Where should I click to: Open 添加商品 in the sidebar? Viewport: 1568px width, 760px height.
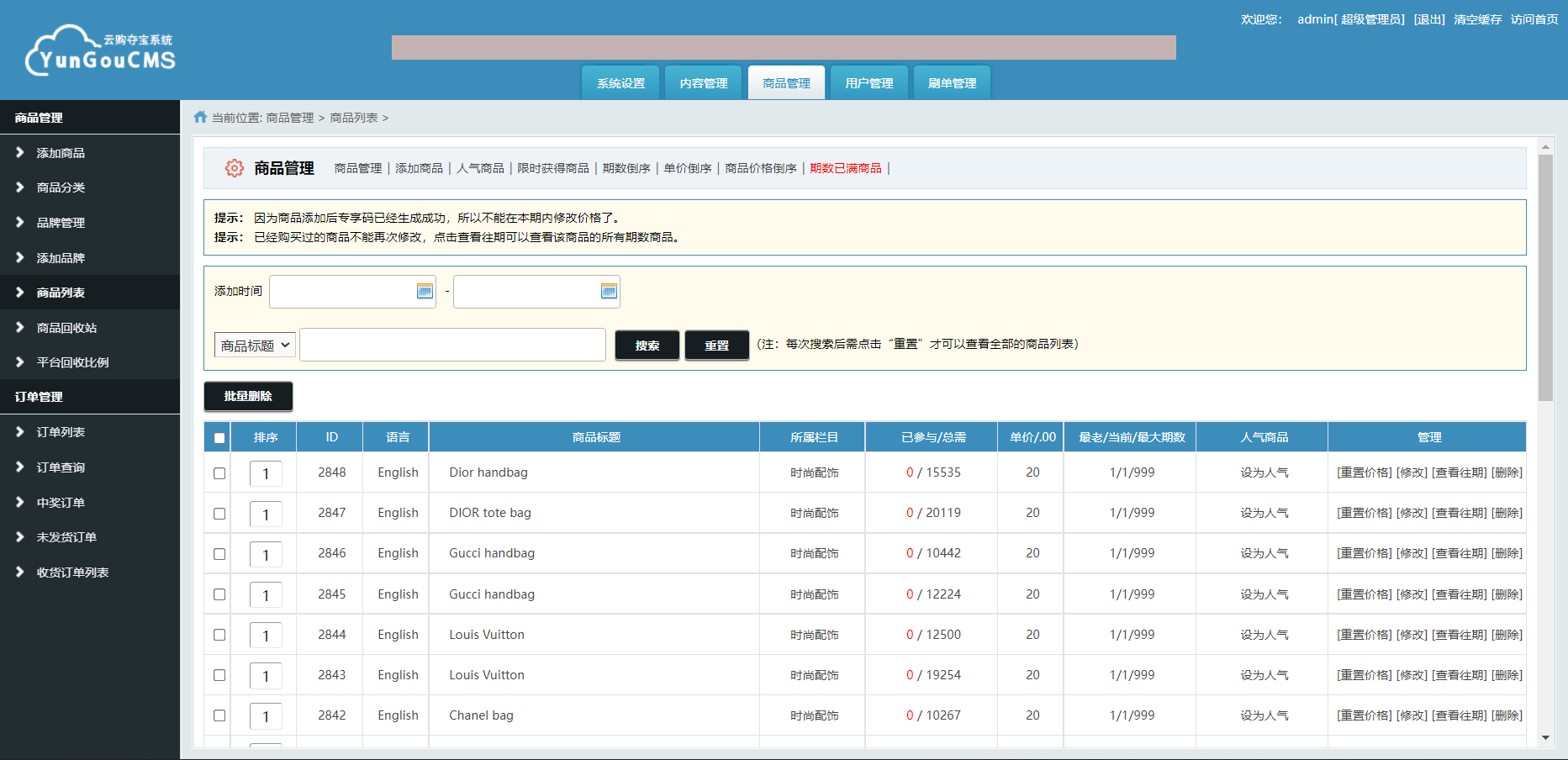coord(61,153)
